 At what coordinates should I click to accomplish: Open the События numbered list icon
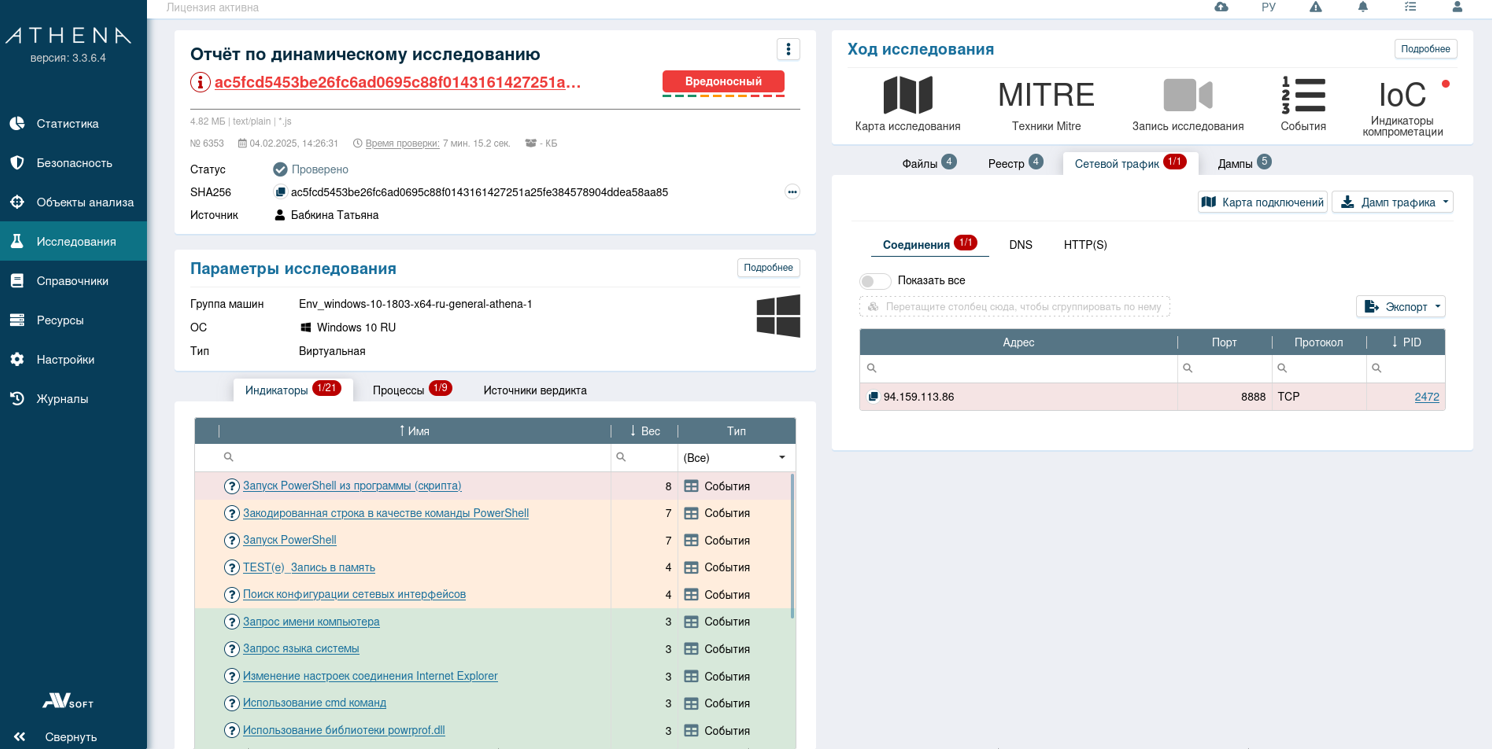coord(1303,97)
